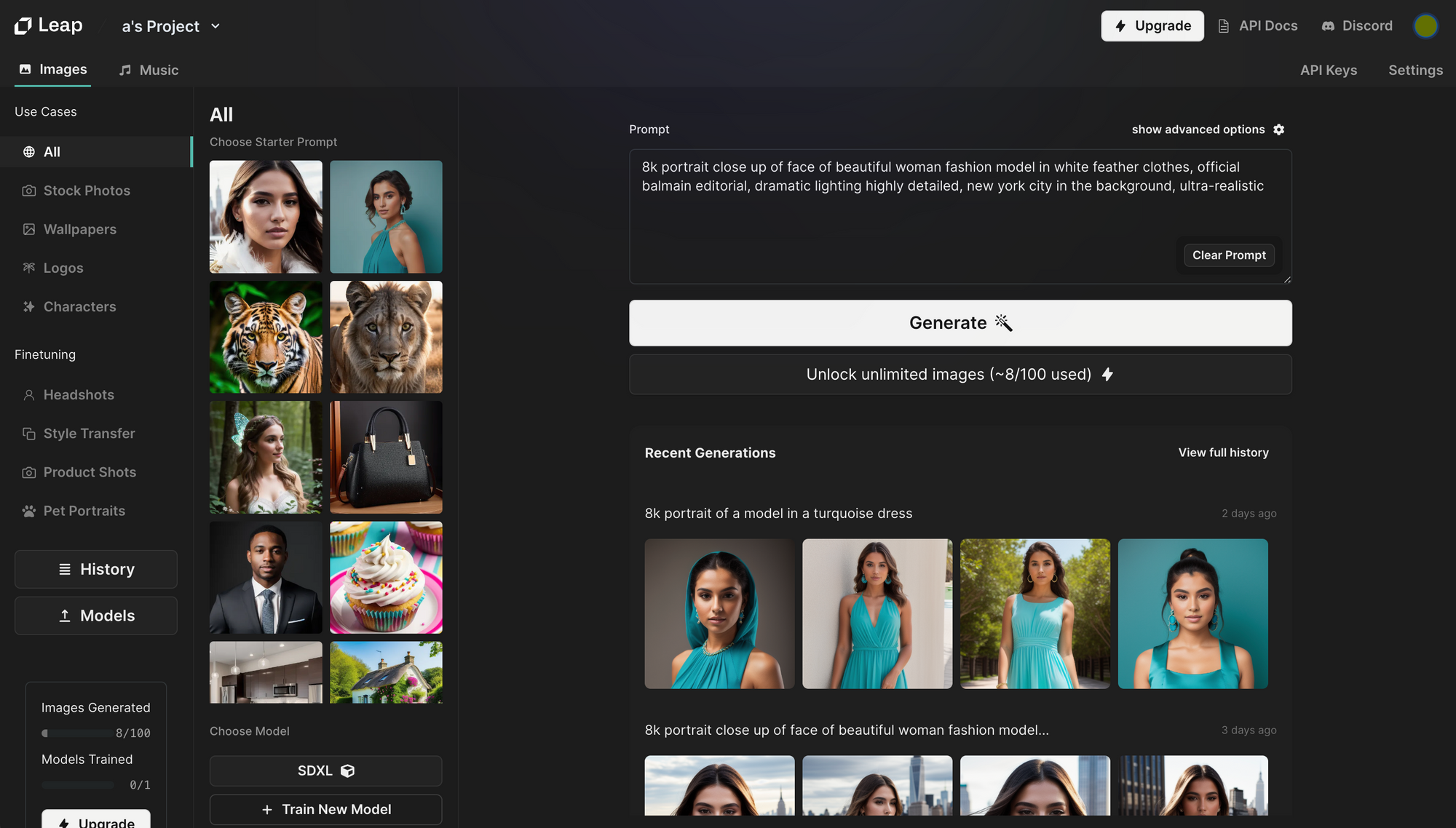1456x828 pixels.
Task: Open the API Keys tab
Action: [1328, 70]
